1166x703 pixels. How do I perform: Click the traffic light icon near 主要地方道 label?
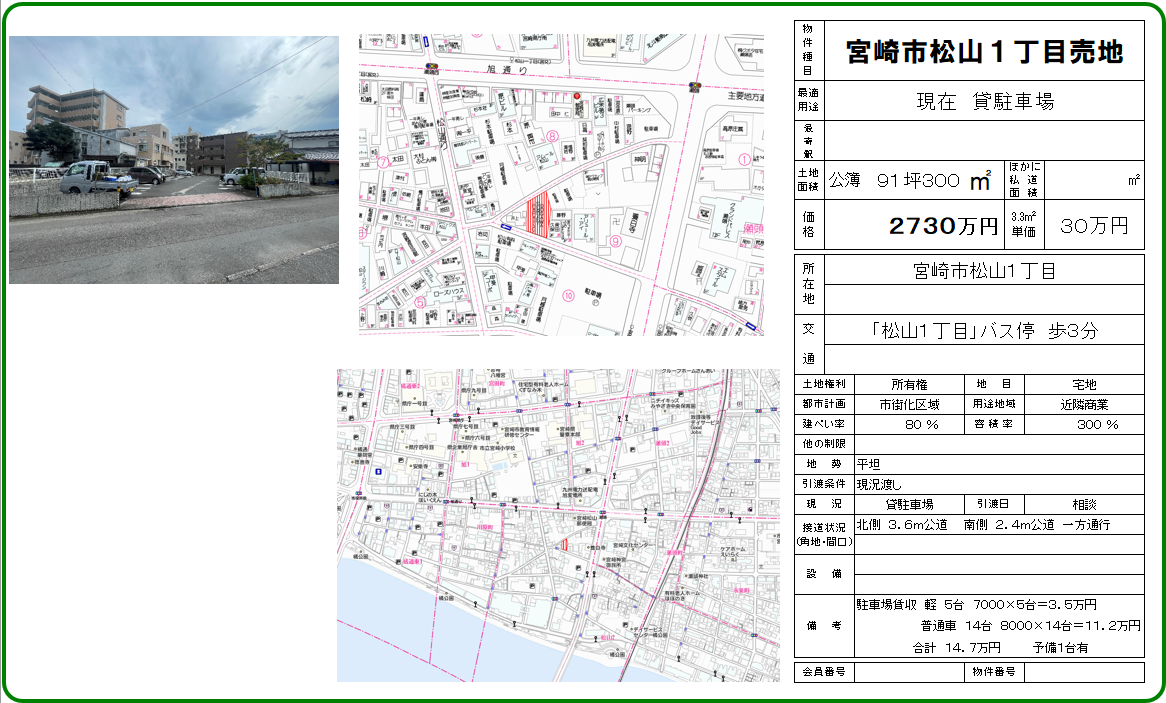(x=697, y=86)
